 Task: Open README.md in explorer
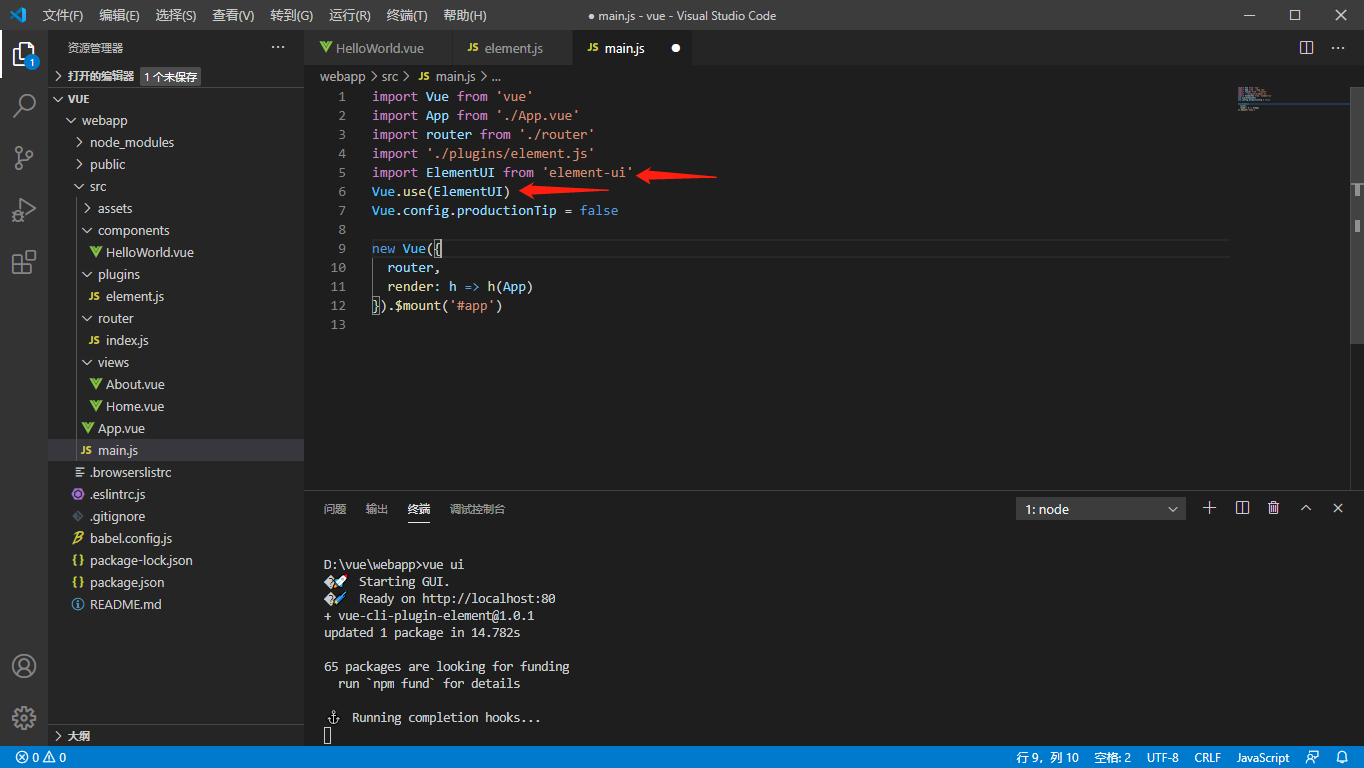point(176,604)
